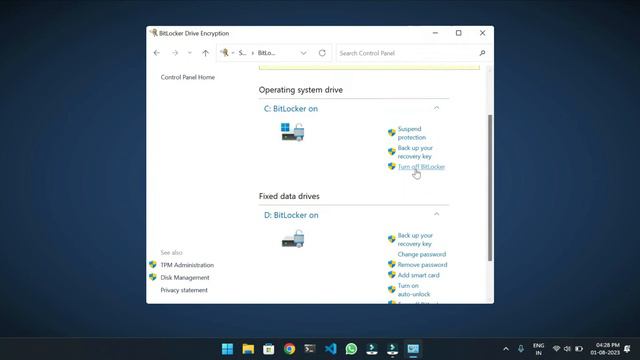Click shield icon beside TPM Administration

point(153,264)
